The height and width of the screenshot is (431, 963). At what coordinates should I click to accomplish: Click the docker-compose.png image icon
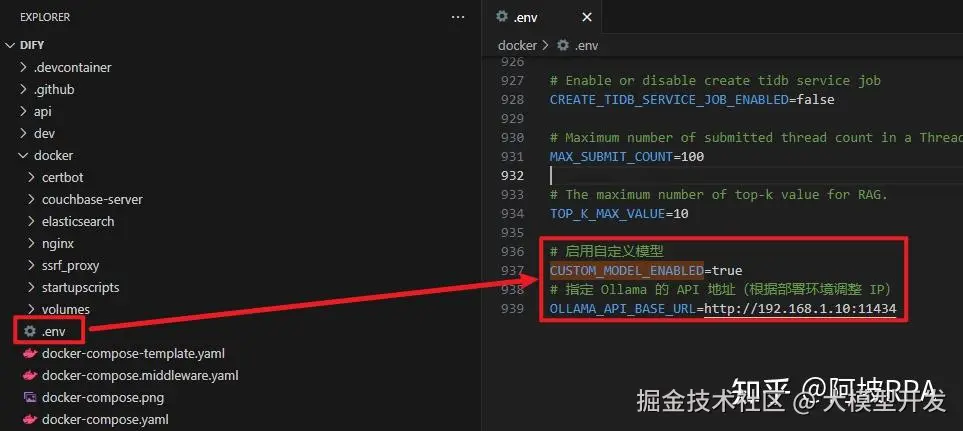coord(29,397)
